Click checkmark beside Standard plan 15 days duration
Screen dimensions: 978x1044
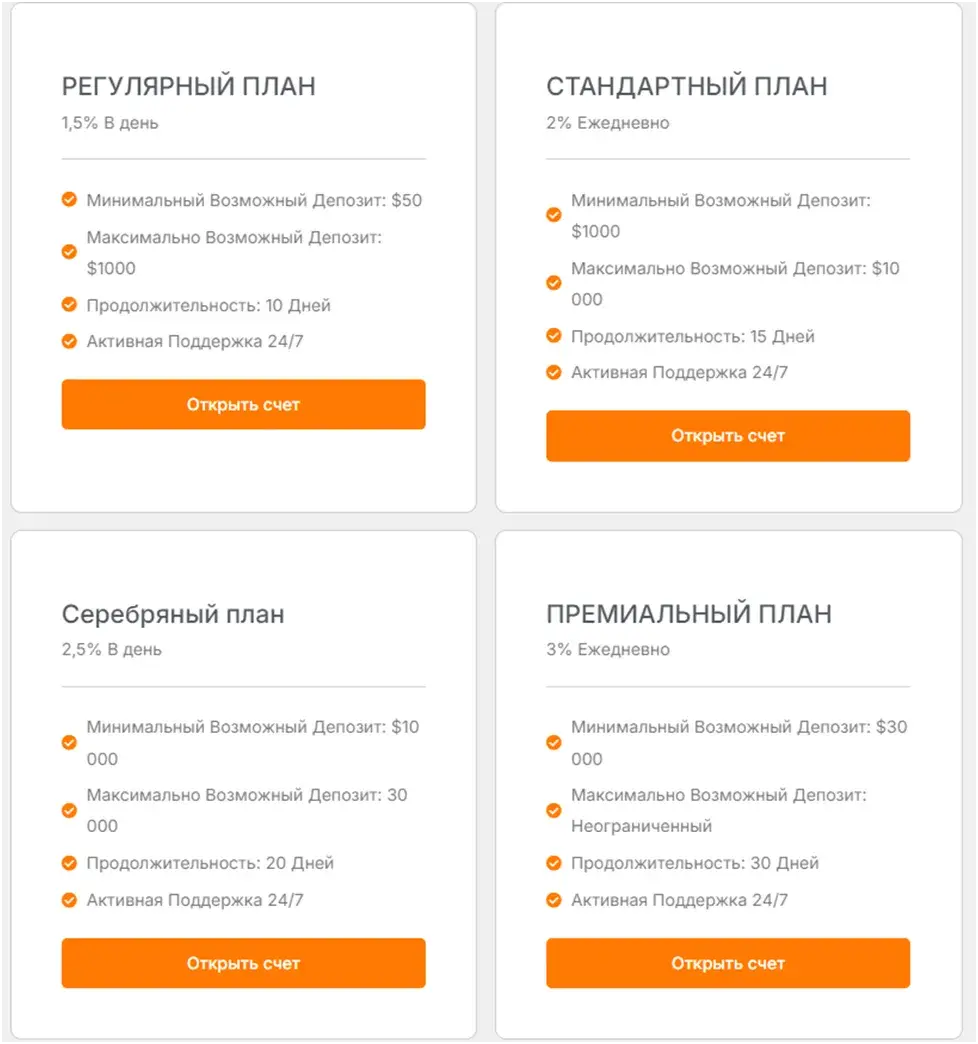(x=554, y=335)
